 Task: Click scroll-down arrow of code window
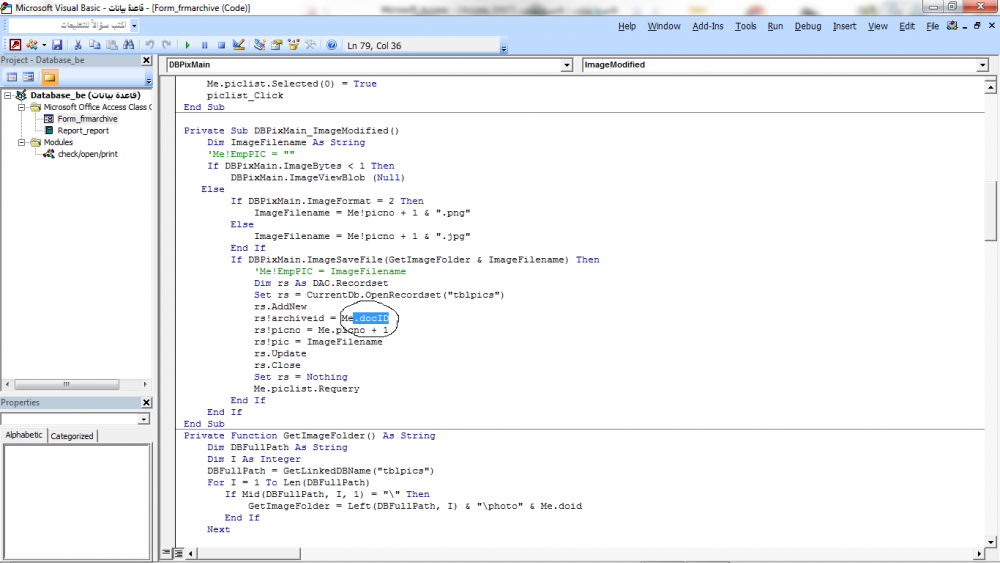(990, 542)
